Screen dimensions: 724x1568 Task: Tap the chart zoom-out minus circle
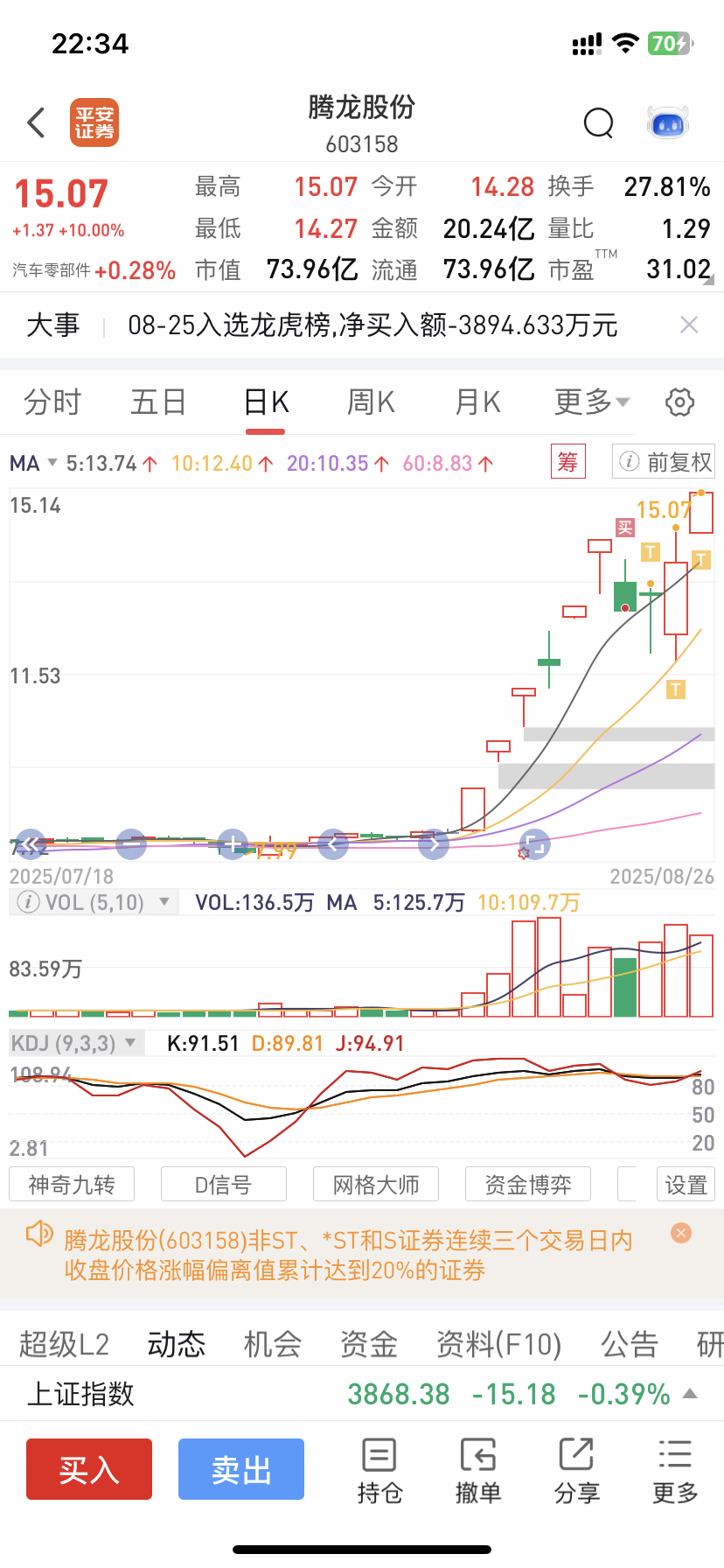tap(131, 844)
